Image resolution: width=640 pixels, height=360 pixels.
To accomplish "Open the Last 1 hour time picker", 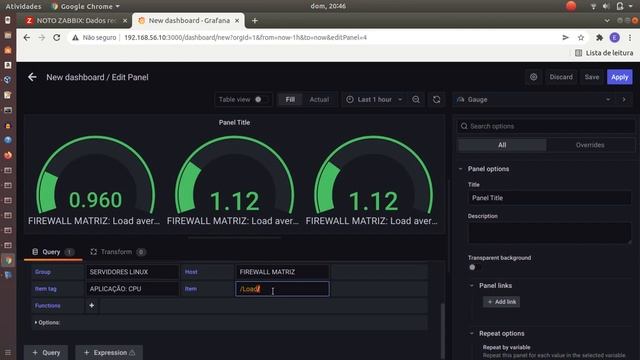I will click(x=374, y=100).
